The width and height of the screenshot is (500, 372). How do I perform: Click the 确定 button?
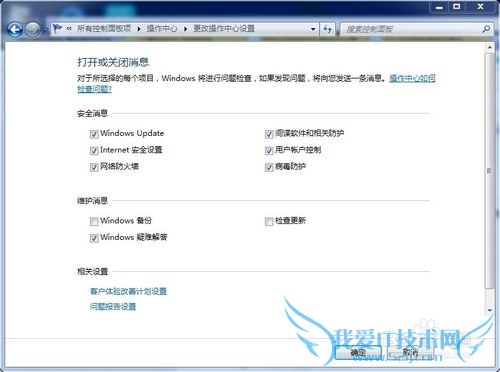[358, 353]
